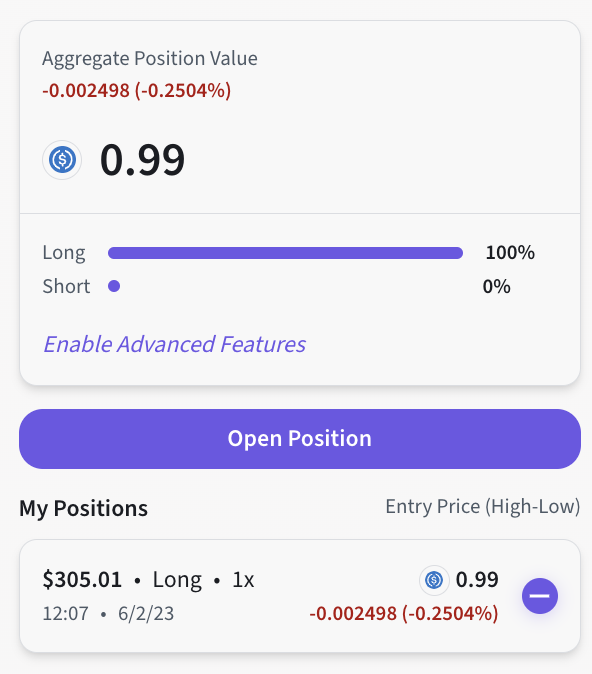Click the Open Position button

pos(300,439)
